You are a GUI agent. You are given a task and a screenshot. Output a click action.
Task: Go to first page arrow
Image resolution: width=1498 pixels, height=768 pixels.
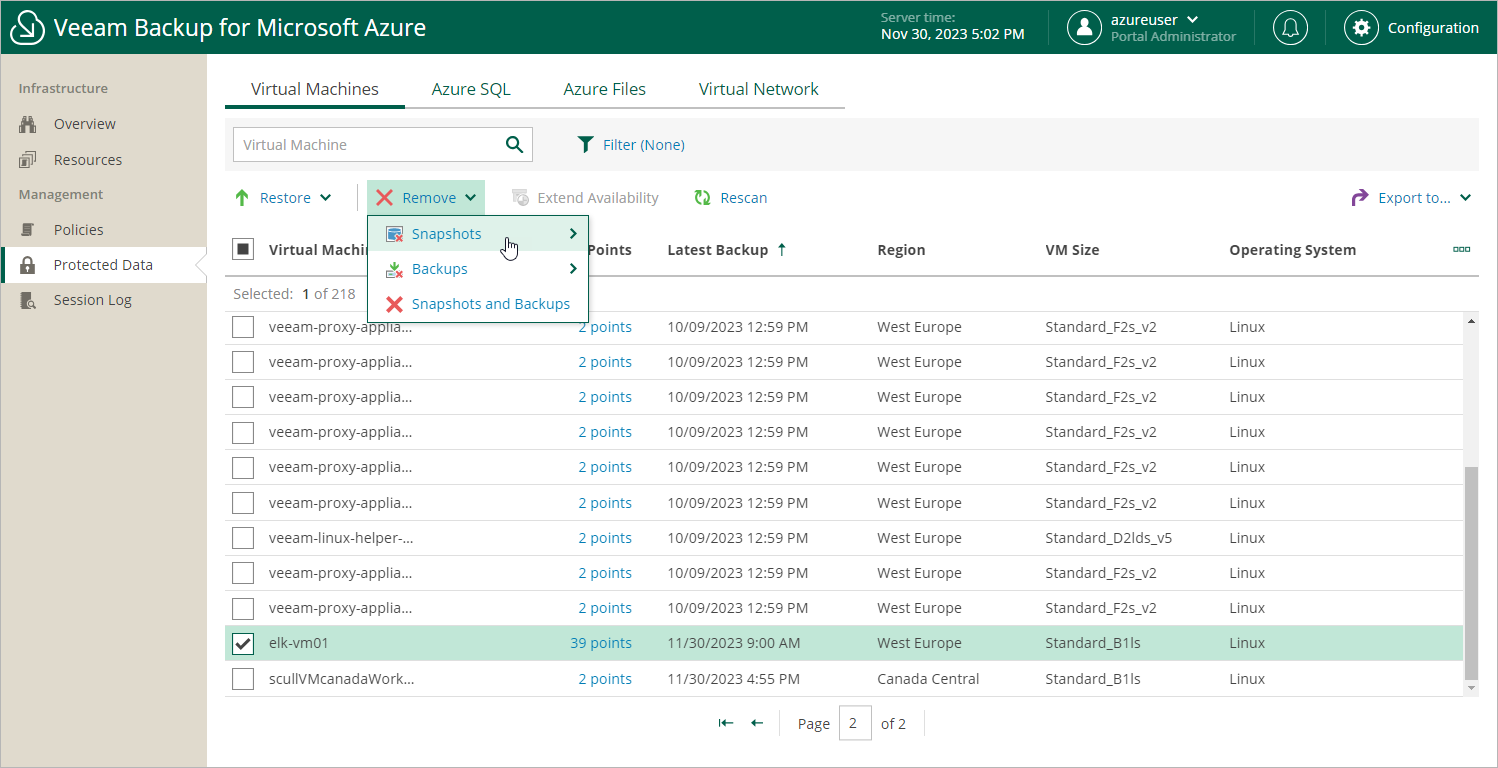click(x=726, y=723)
